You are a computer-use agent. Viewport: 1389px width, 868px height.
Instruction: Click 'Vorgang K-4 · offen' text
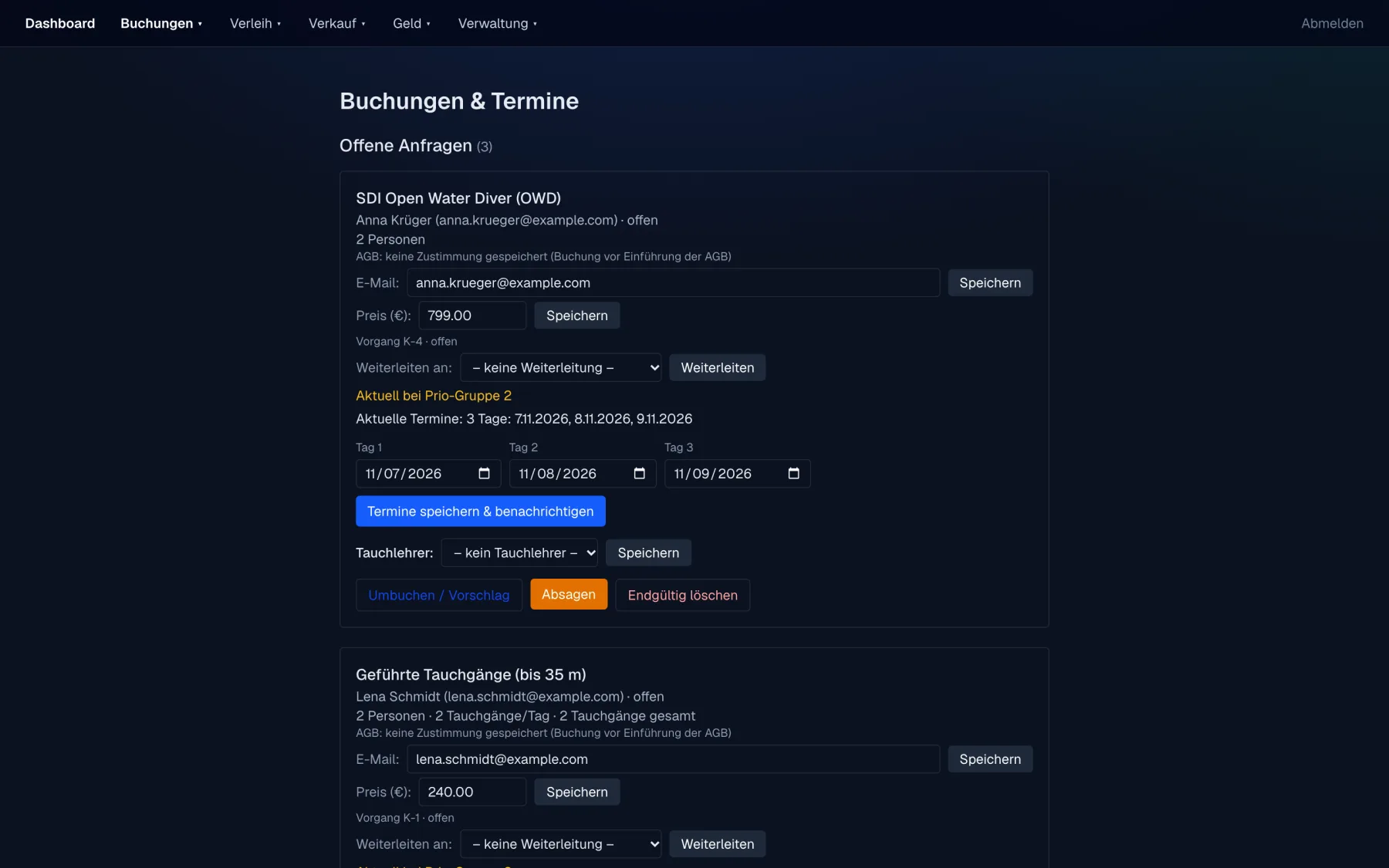(x=407, y=342)
